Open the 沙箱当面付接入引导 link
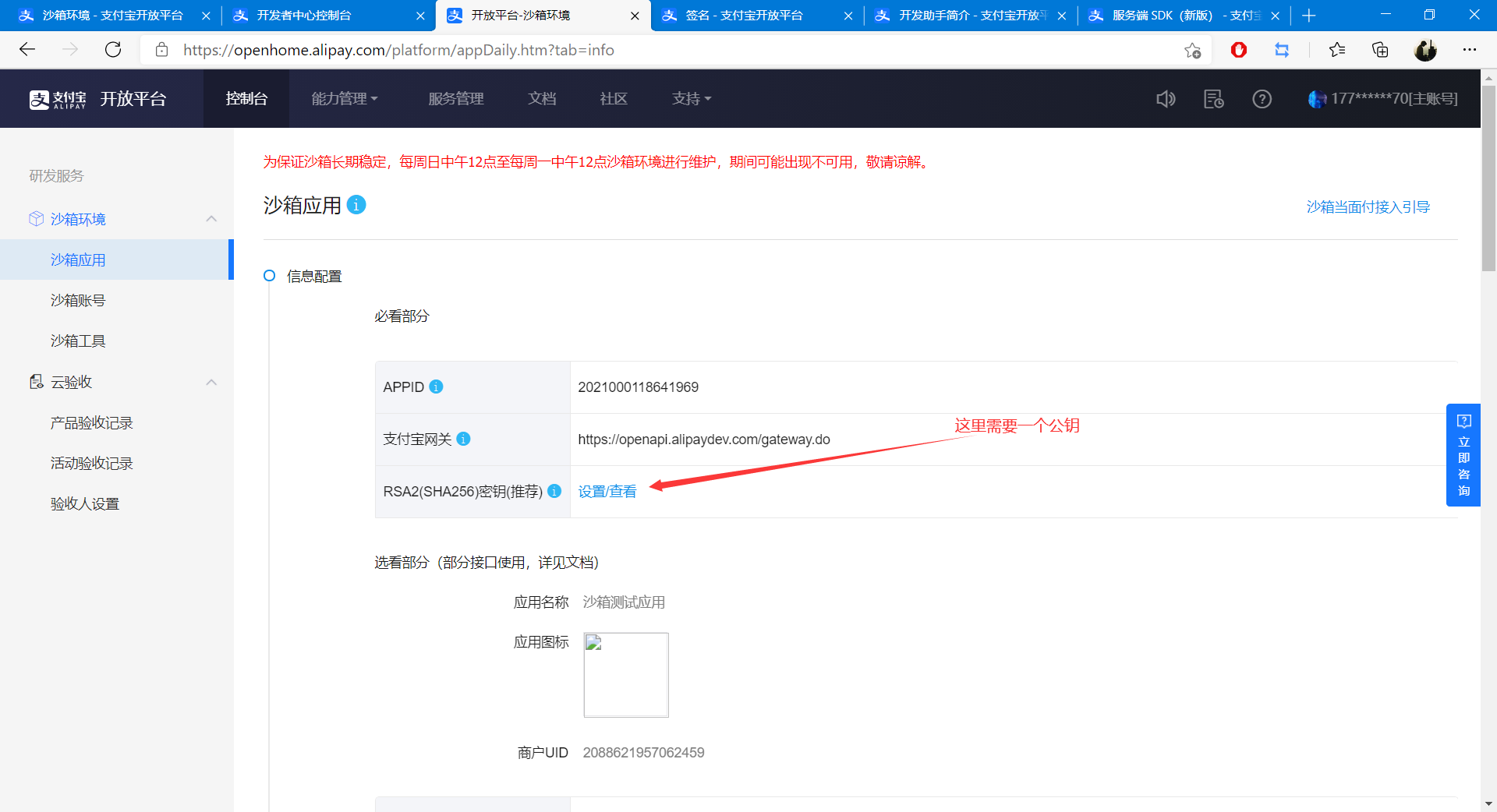The height and width of the screenshot is (812, 1497). tap(1368, 207)
